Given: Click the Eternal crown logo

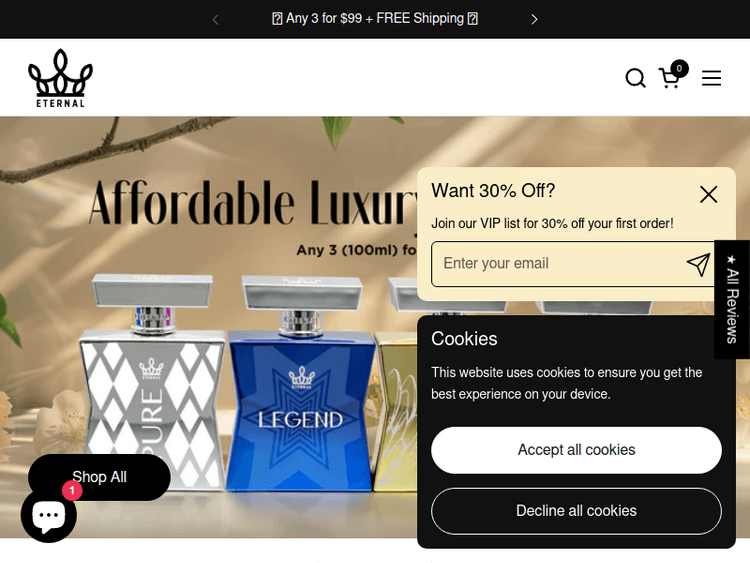Looking at the screenshot, I should [60, 78].
